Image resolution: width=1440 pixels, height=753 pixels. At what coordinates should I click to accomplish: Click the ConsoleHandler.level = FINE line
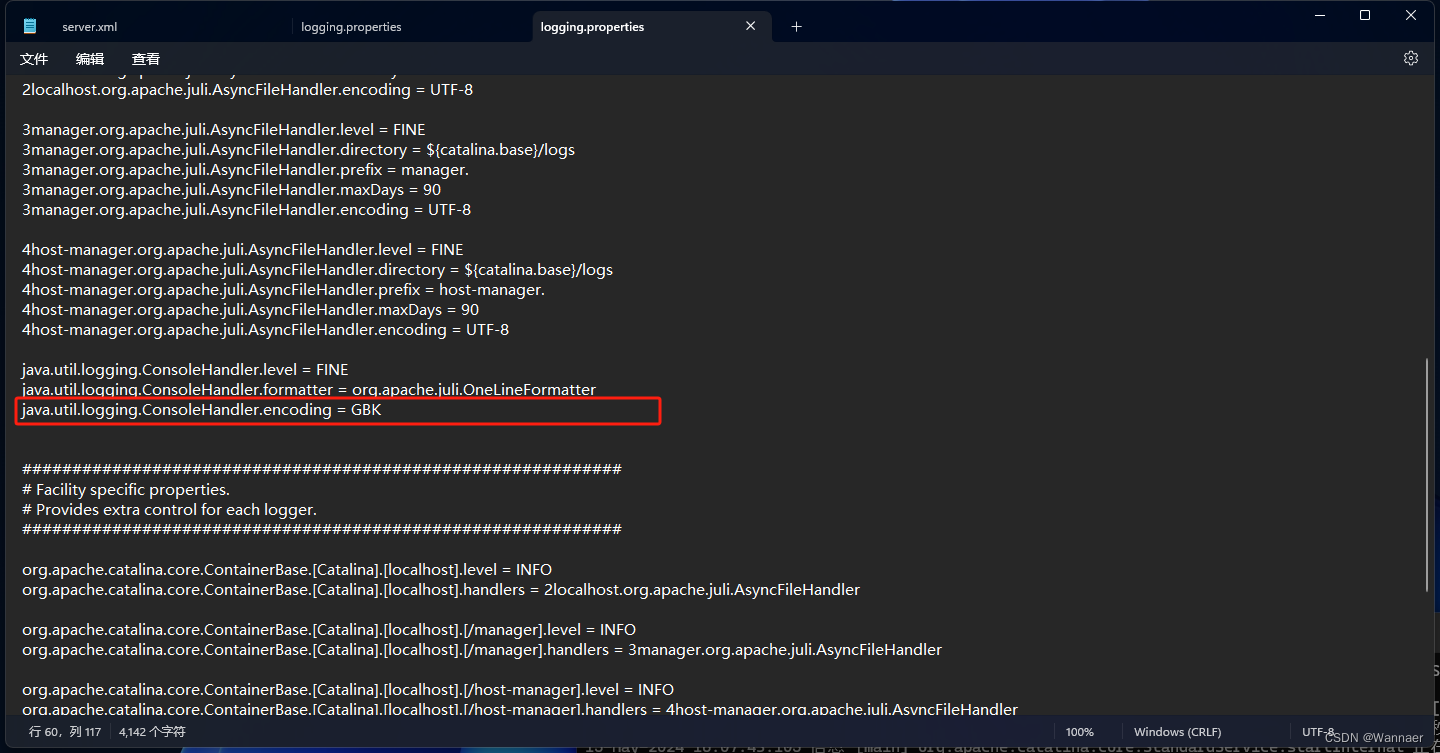(x=185, y=370)
